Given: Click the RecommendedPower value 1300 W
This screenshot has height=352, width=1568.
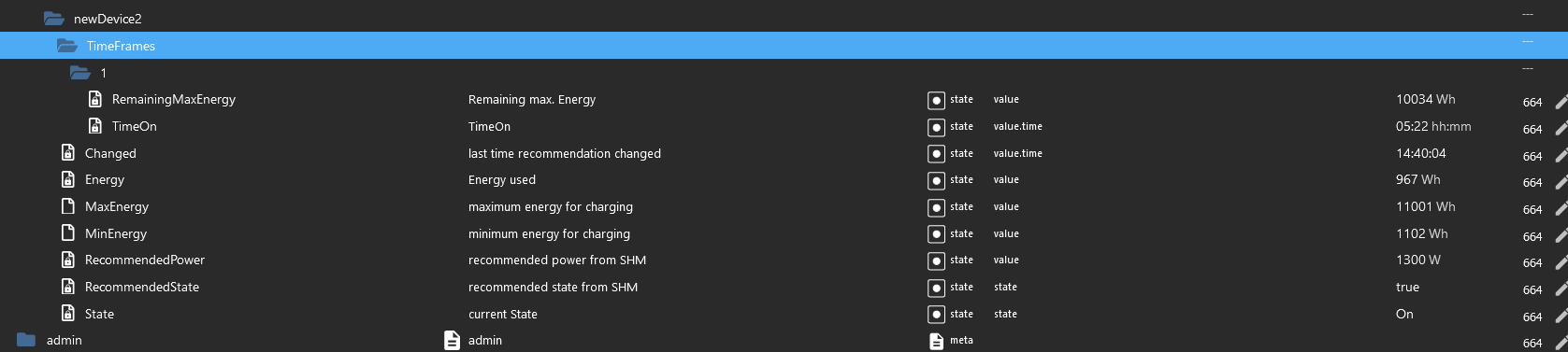Looking at the screenshot, I should 1417,260.
